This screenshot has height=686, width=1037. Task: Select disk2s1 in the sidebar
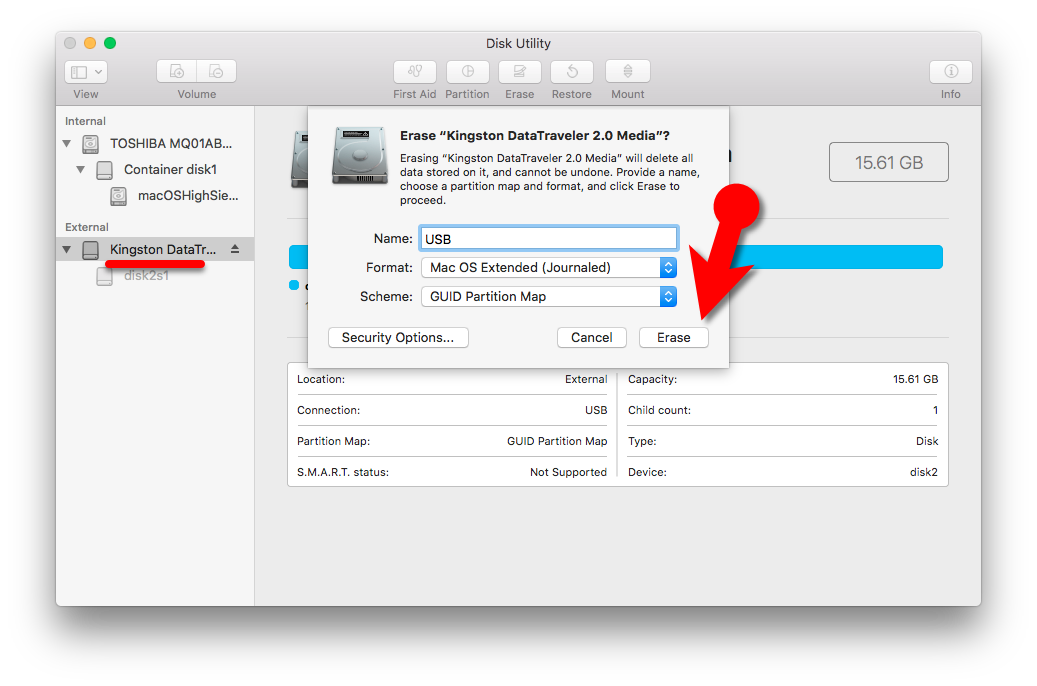click(x=146, y=276)
